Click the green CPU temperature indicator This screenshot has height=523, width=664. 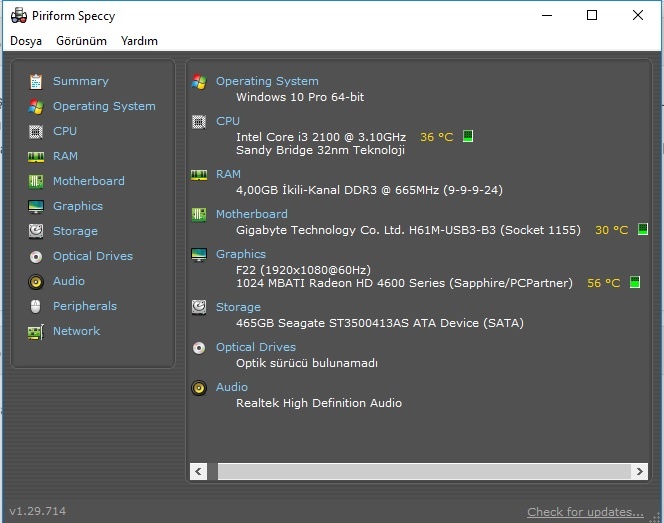click(x=467, y=136)
